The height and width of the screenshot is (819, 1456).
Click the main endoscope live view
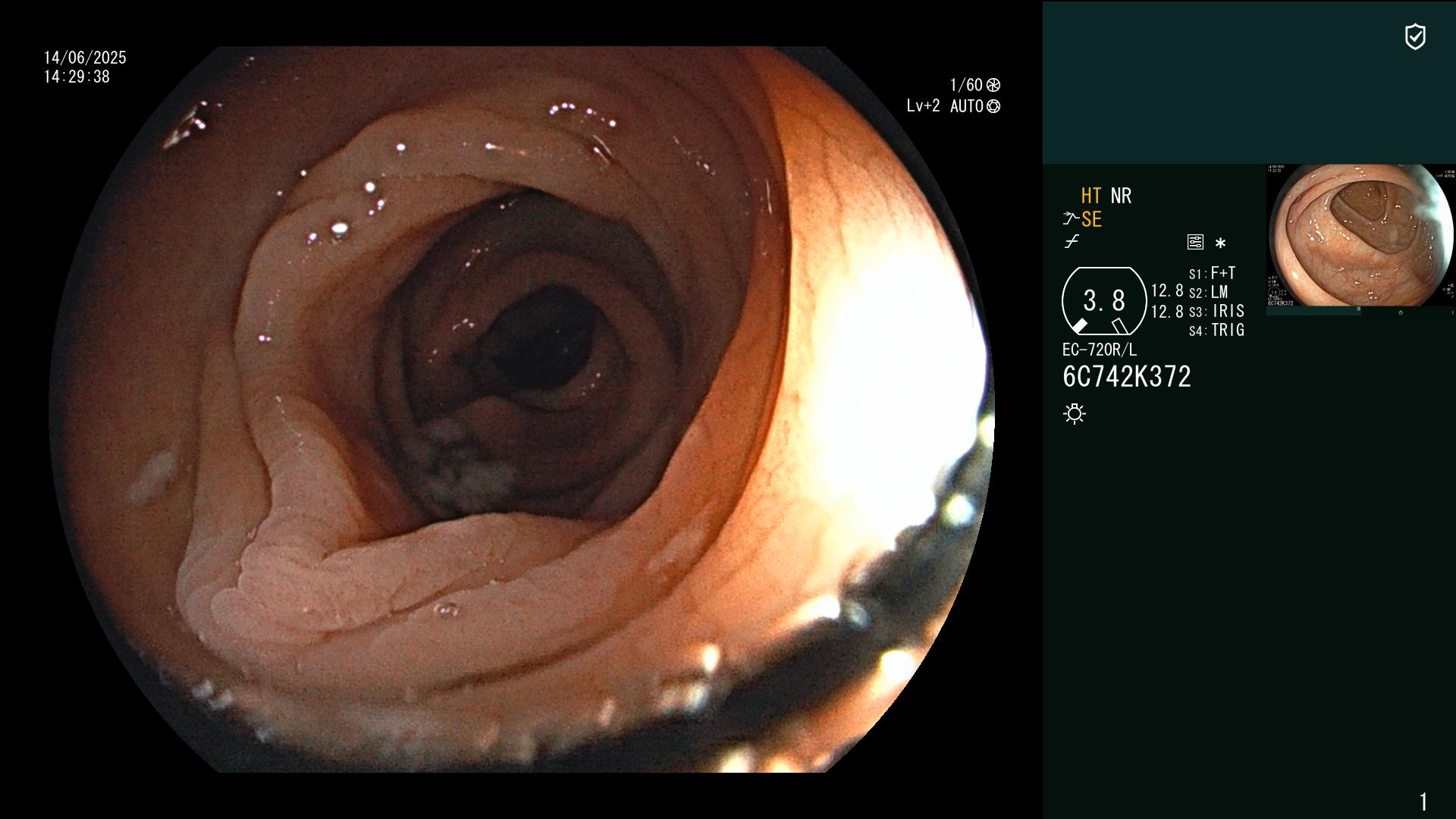(x=522, y=409)
